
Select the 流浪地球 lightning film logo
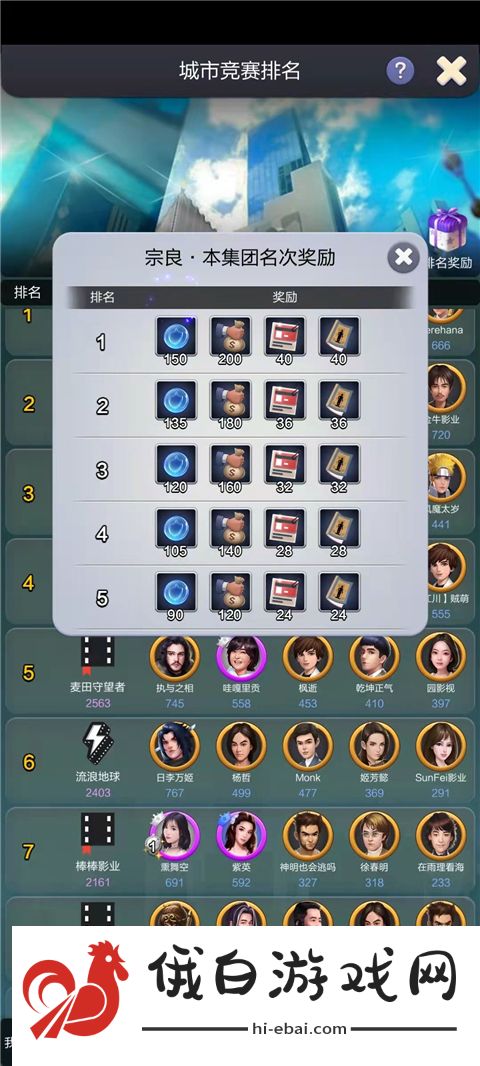pyautogui.click(x=97, y=743)
